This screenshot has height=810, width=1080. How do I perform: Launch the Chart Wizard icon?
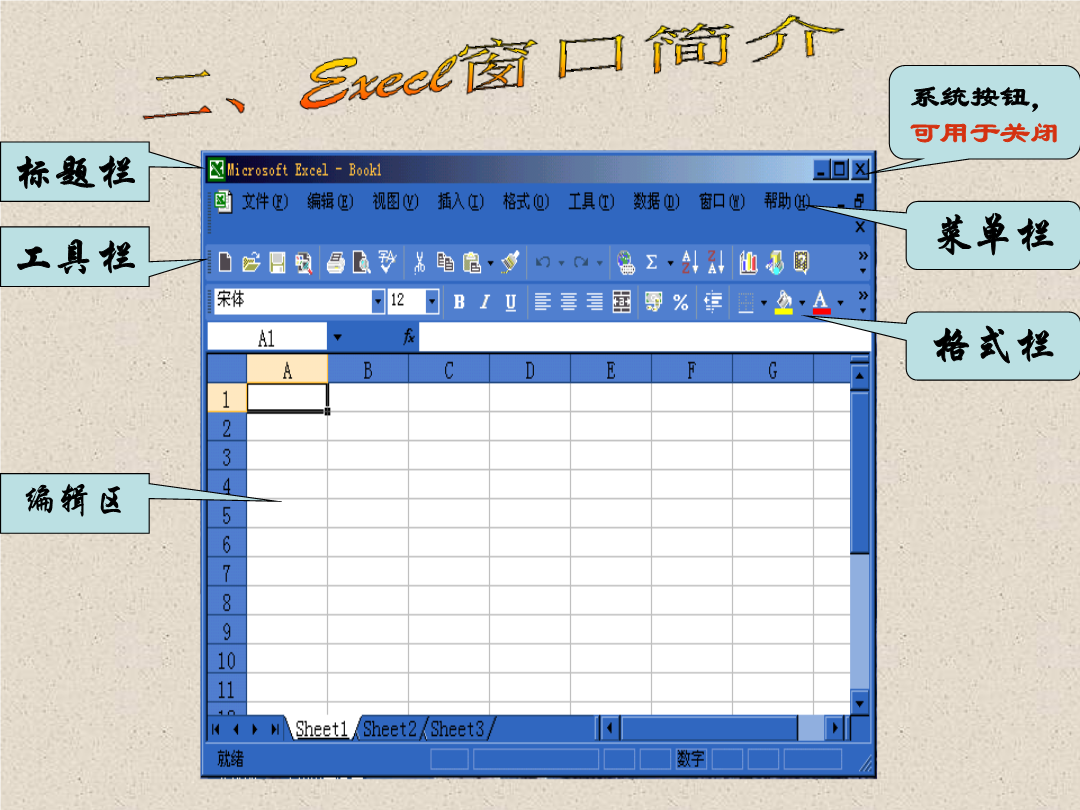coord(748,262)
